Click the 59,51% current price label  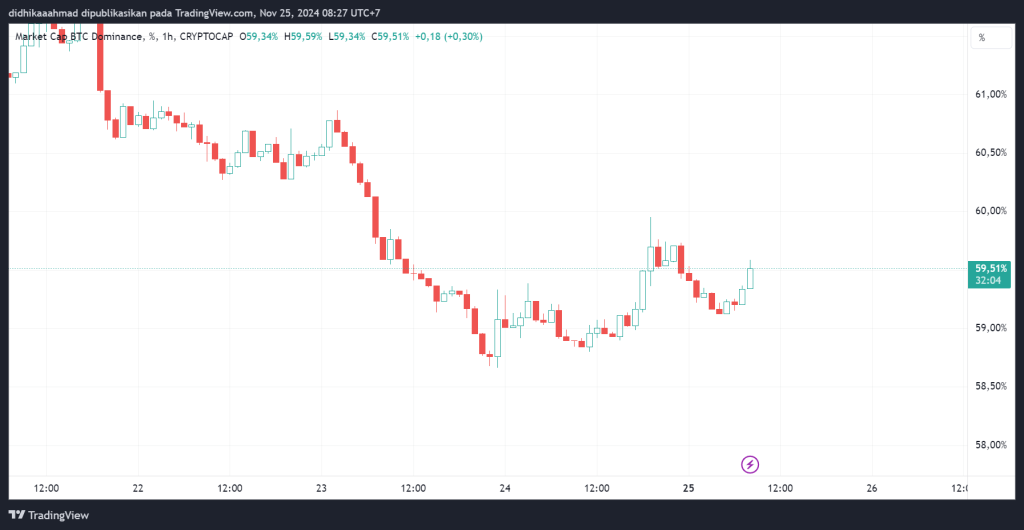pos(990,268)
